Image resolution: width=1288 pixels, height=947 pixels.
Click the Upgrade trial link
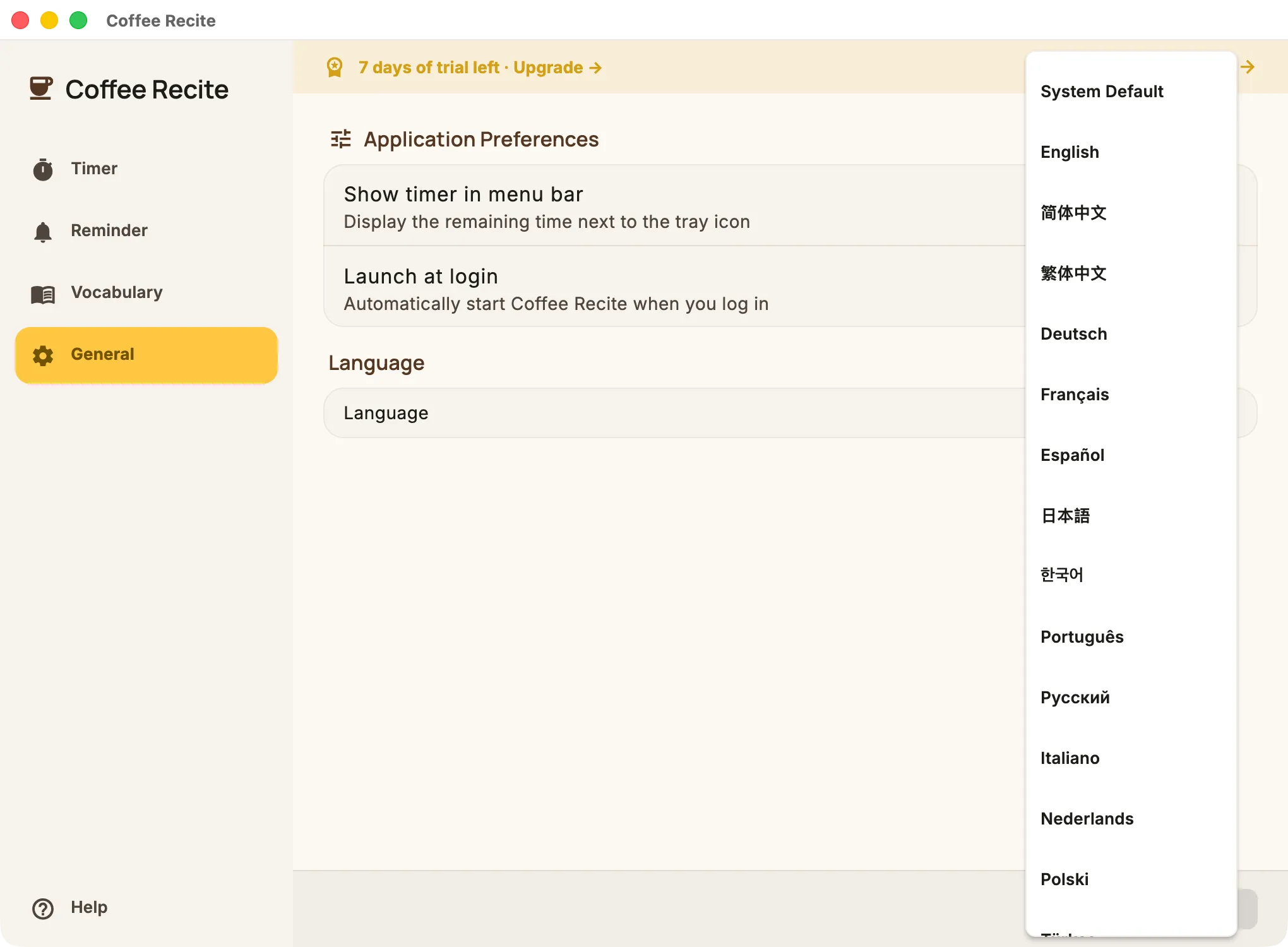tap(557, 68)
